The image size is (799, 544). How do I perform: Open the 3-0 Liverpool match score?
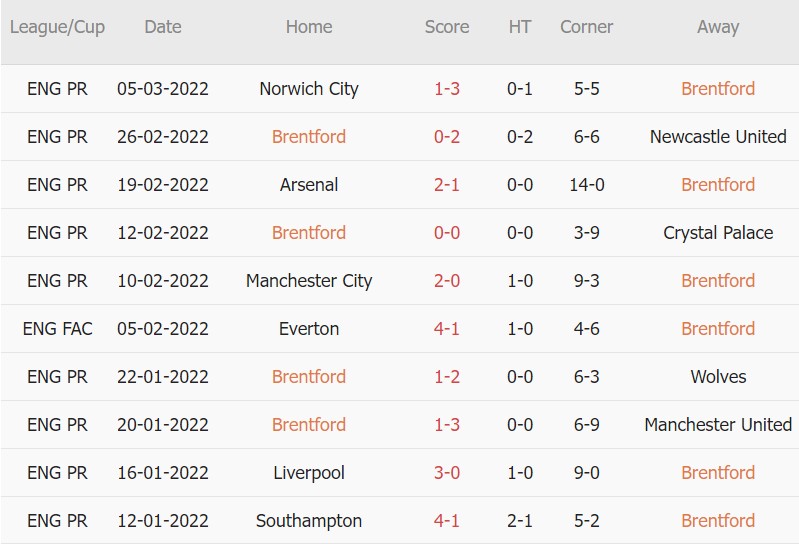pos(446,473)
